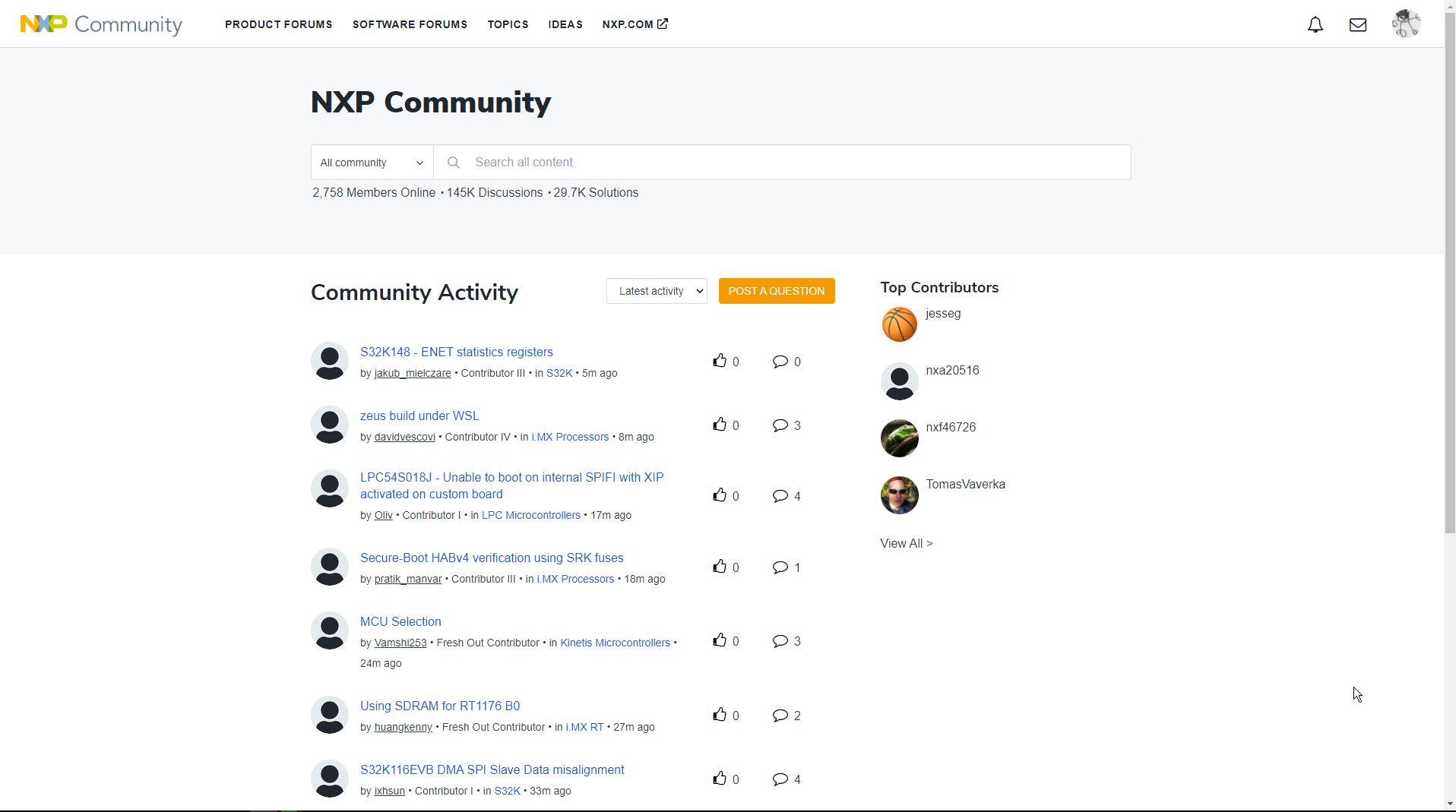
Task: Open the Product Forums menu
Action: 278,24
